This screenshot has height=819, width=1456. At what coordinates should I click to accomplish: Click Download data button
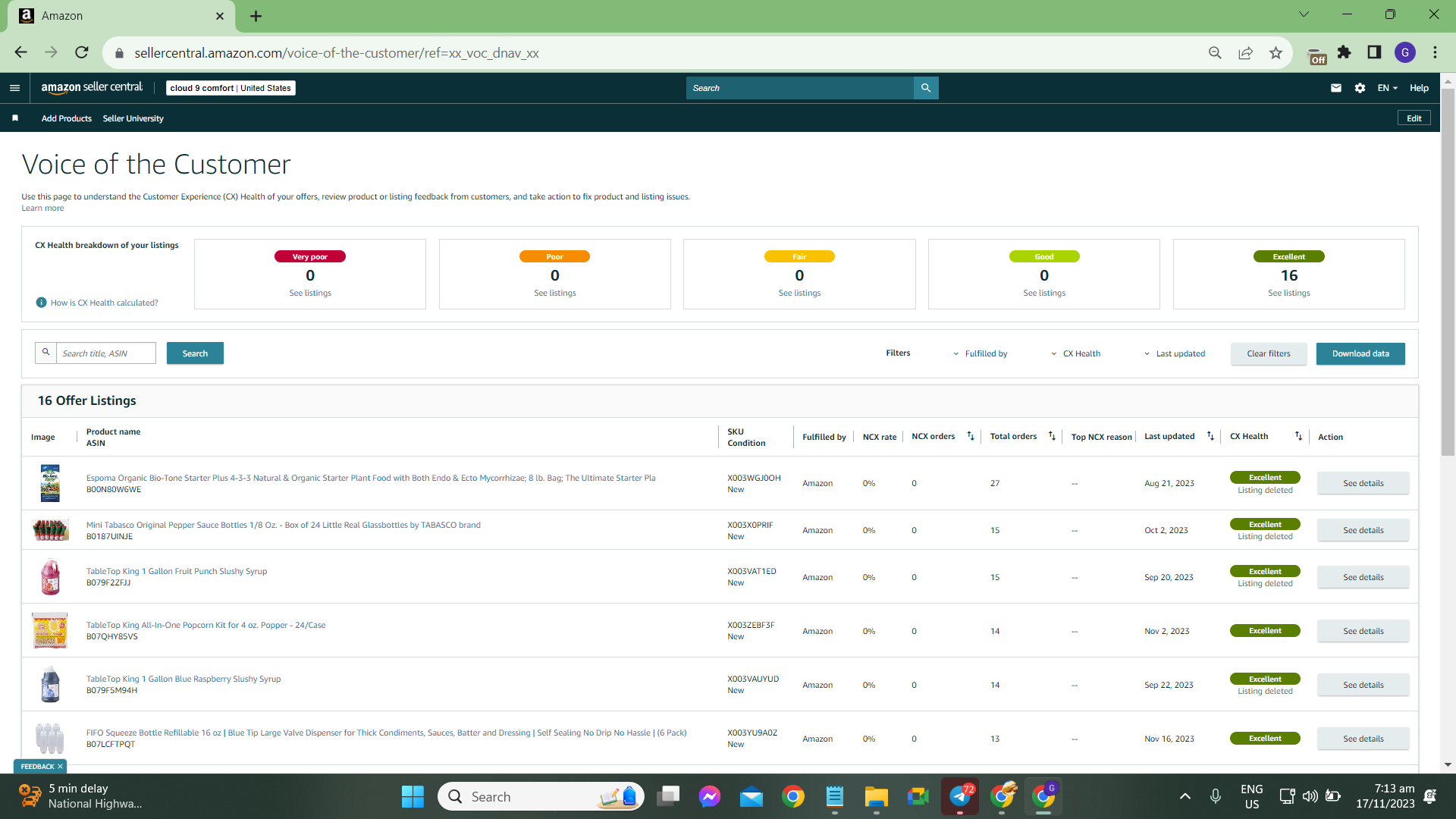pos(1360,353)
